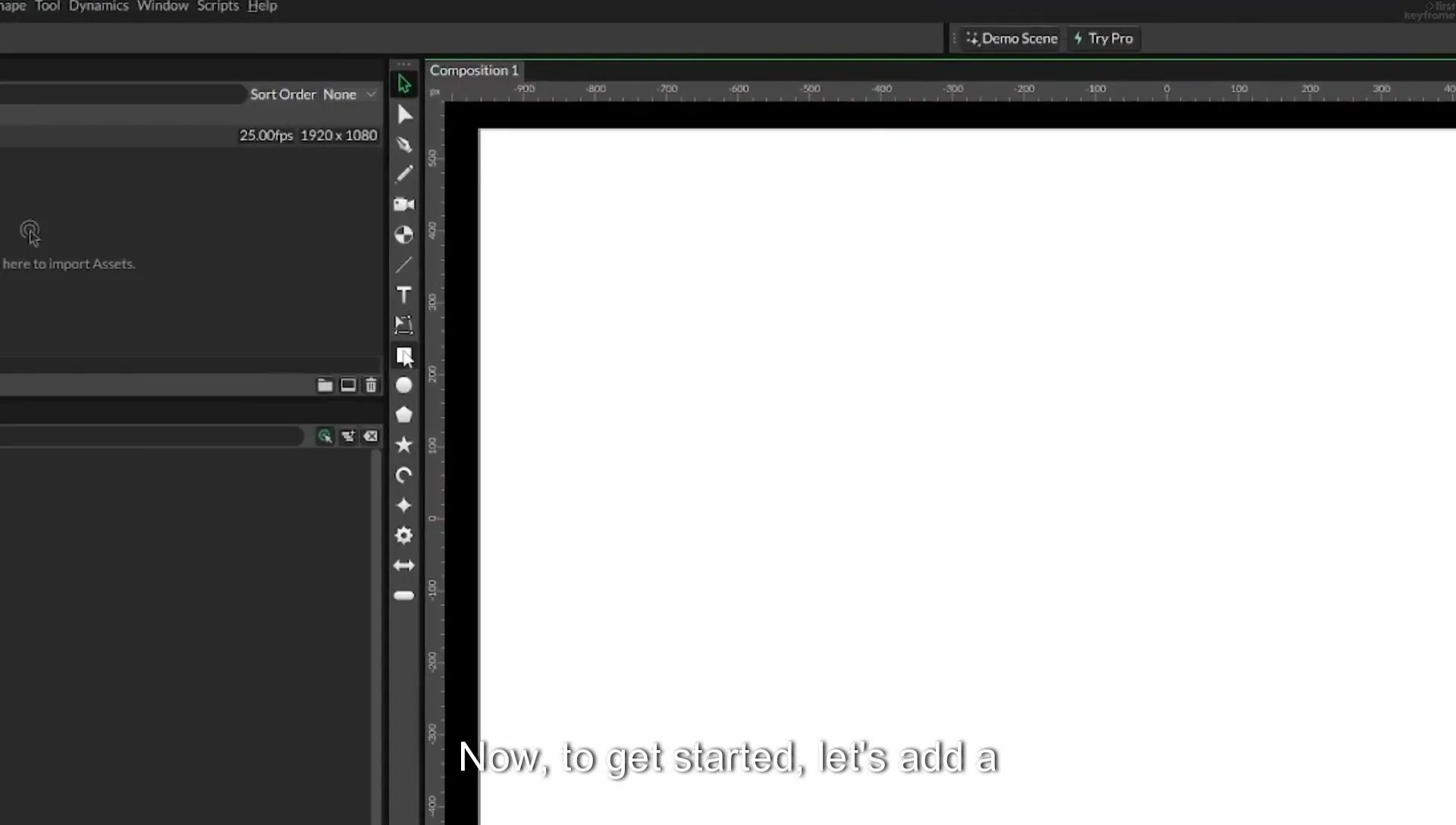The image size is (1456, 825).
Task: Click the toolbar drag handle dots
Action: (403, 64)
